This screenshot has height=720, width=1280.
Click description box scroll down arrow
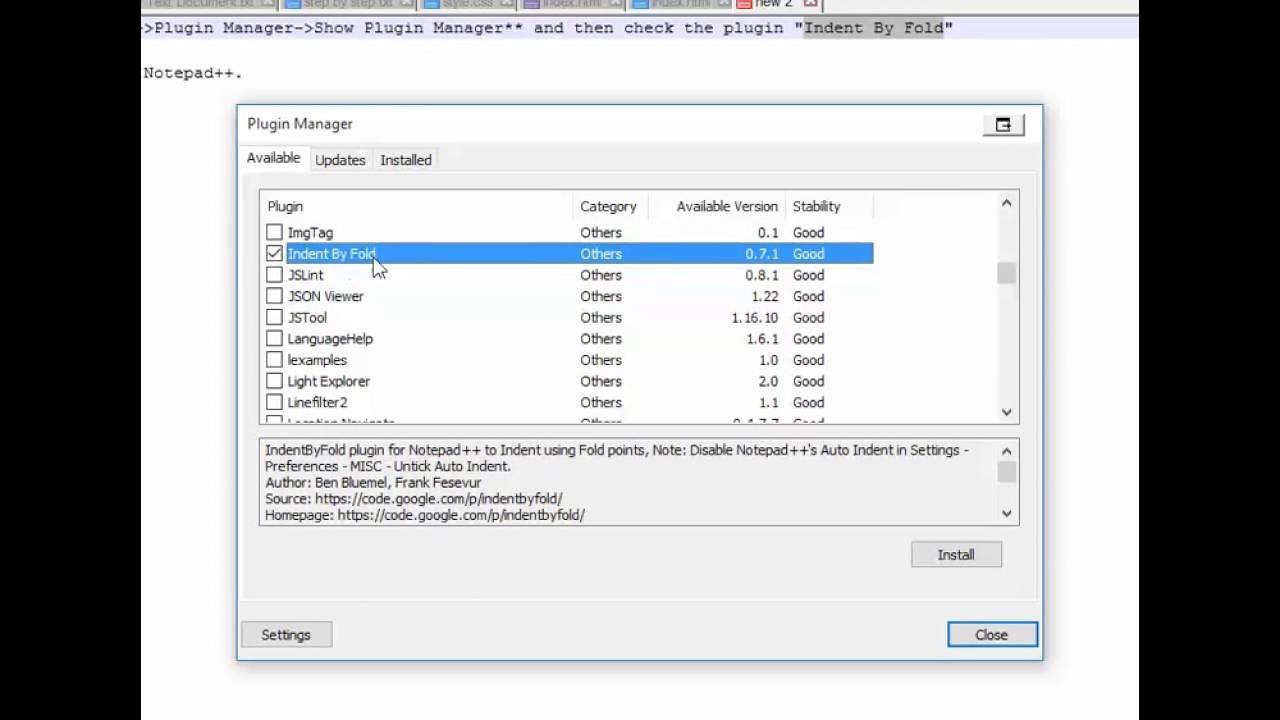pos(1007,513)
